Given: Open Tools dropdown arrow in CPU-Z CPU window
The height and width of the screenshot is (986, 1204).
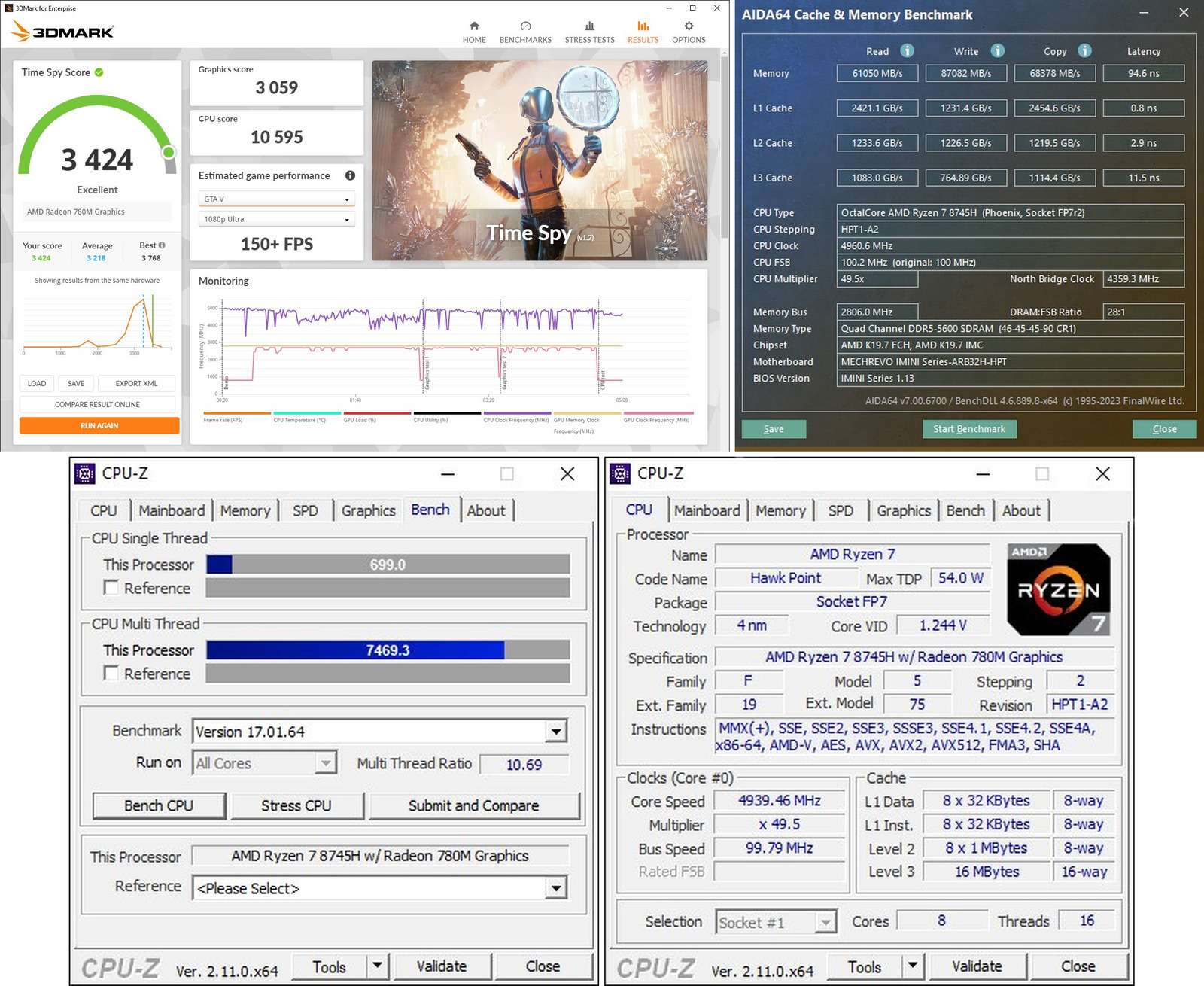Looking at the screenshot, I should click(x=913, y=966).
